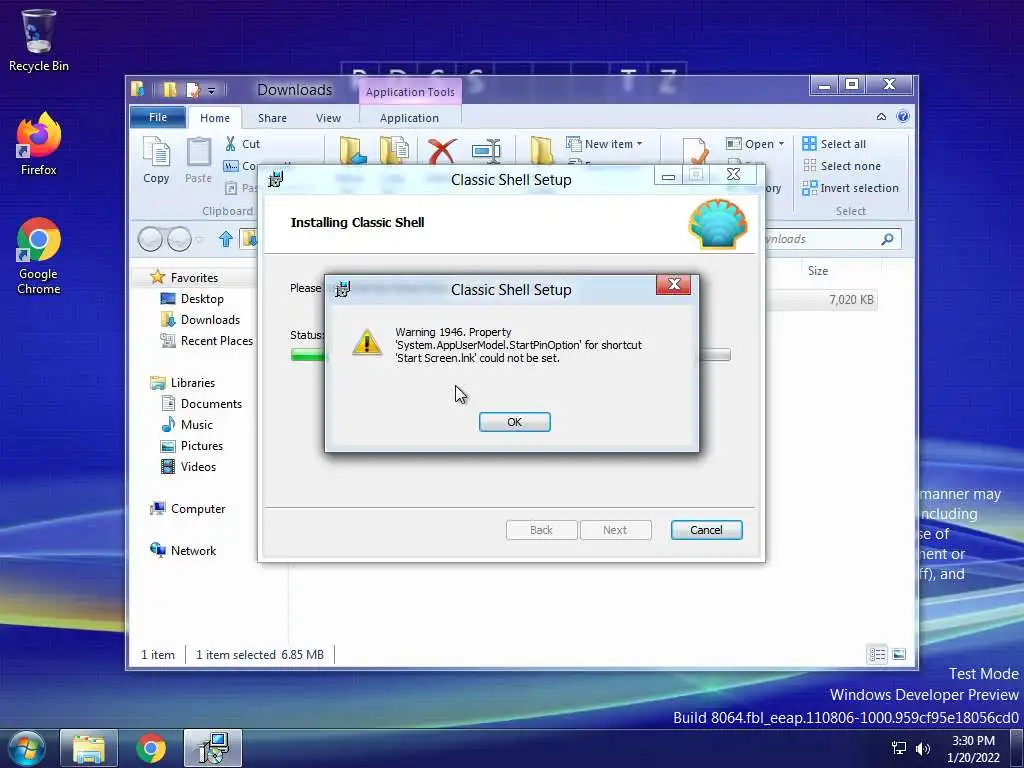Select Network in navigation pane
This screenshot has width=1024, height=768.
pyautogui.click(x=183, y=551)
